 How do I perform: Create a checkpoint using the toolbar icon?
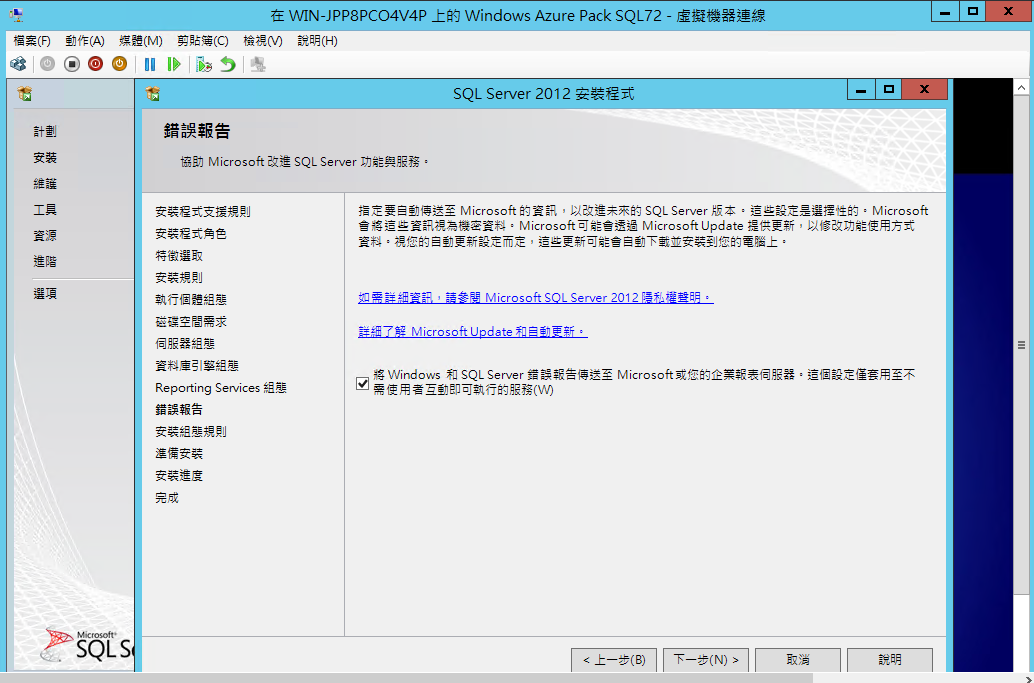204,64
